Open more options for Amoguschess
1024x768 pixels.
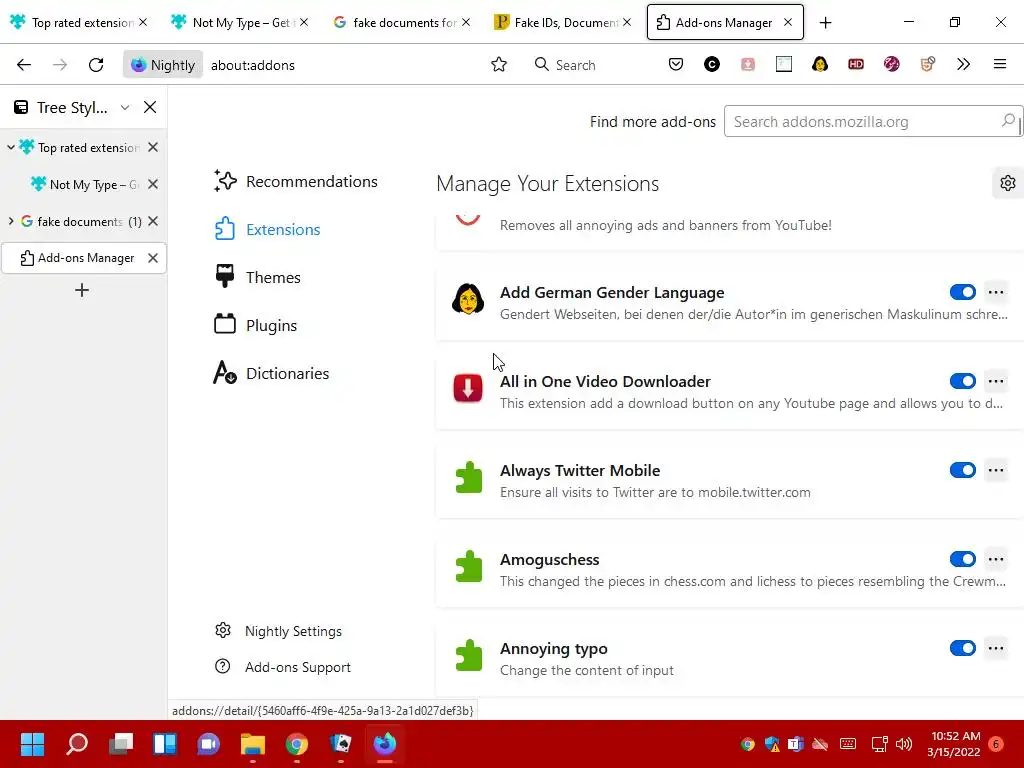click(996, 559)
